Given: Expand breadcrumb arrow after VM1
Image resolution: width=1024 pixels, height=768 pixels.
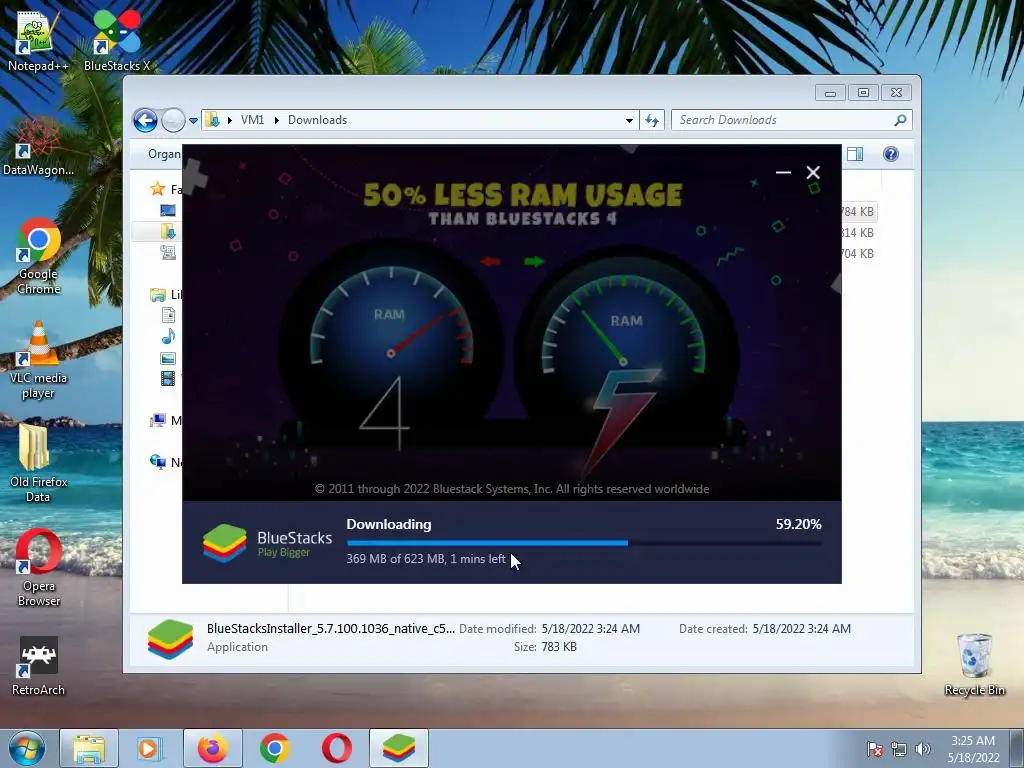Looking at the screenshot, I should [x=276, y=120].
